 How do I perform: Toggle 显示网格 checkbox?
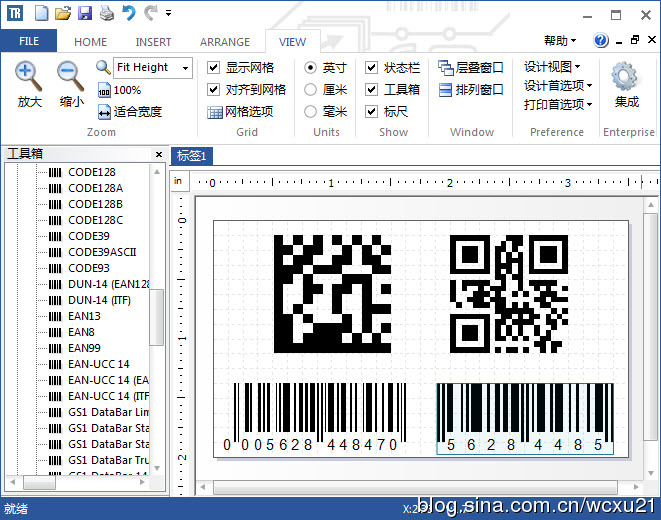214,67
